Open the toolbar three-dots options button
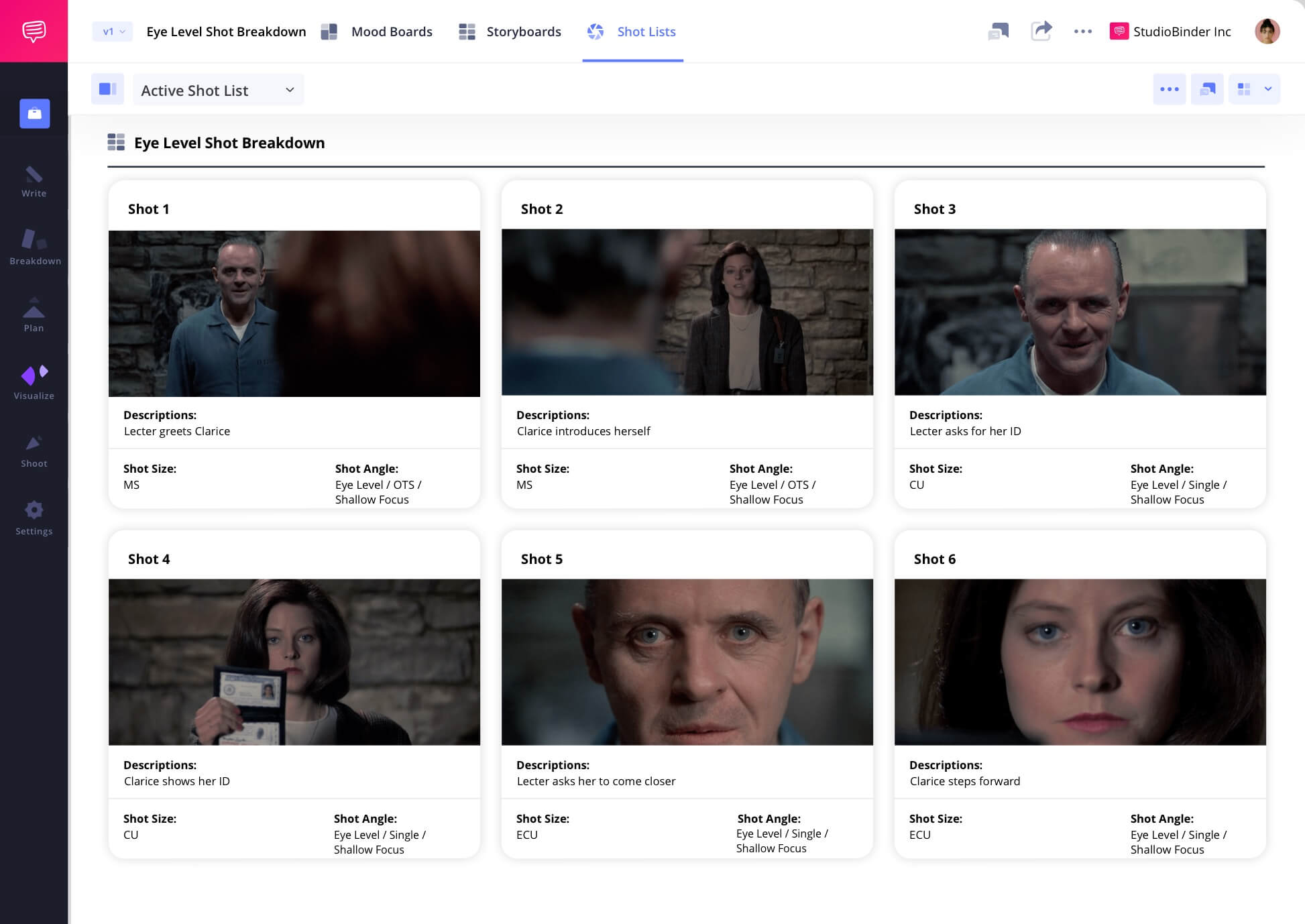1305x924 pixels. coord(1169,89)
